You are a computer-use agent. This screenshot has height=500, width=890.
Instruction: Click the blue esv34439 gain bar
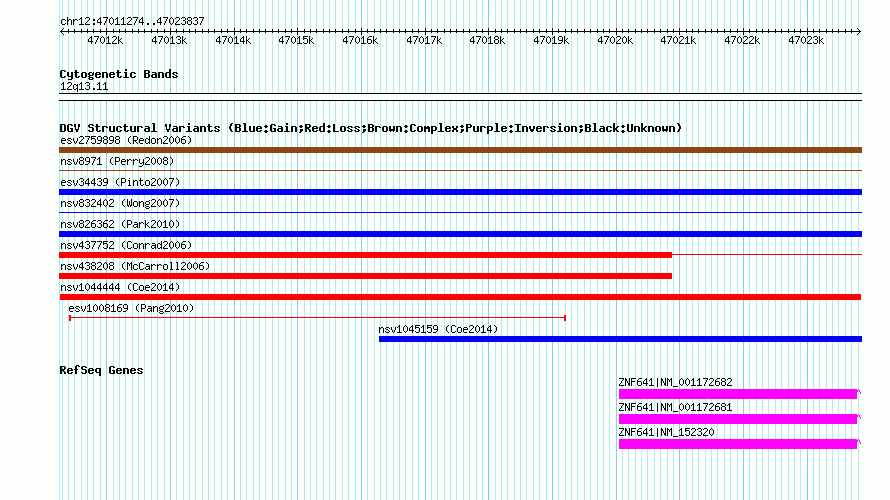click(x=460, y=192)
